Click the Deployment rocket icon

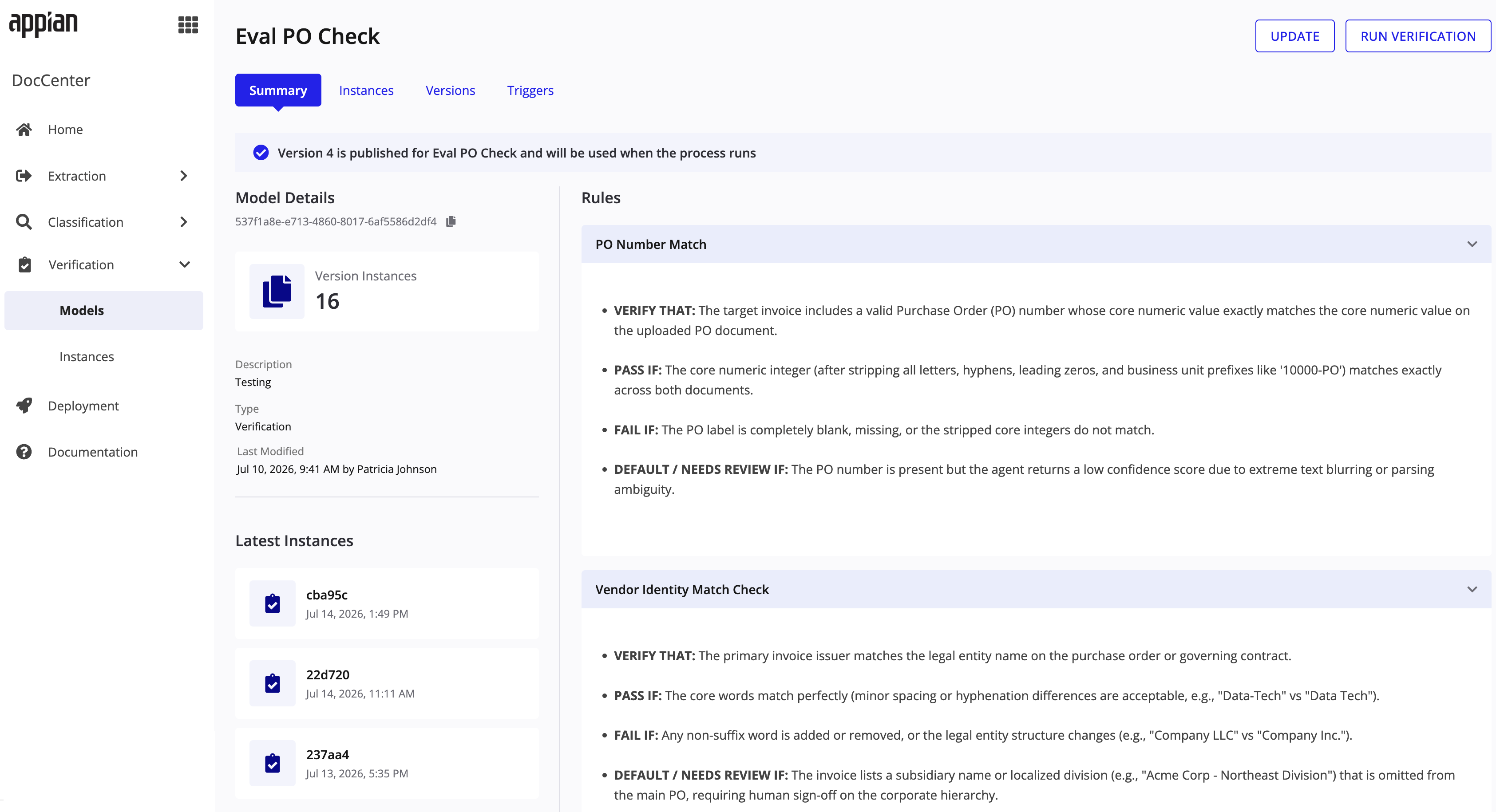pos(24,406)
